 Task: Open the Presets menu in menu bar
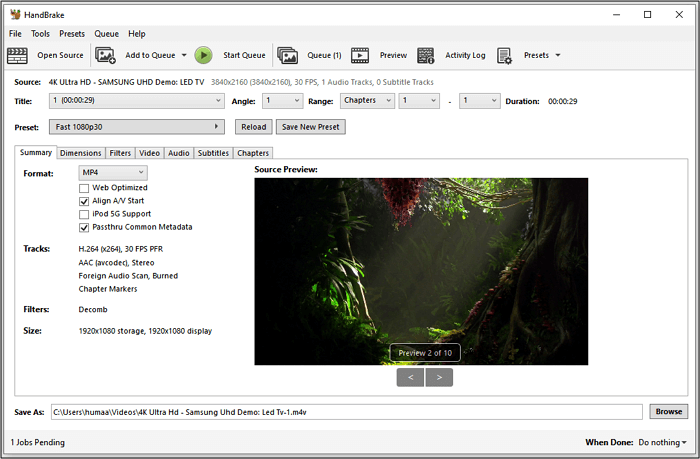tap(72, 34)
